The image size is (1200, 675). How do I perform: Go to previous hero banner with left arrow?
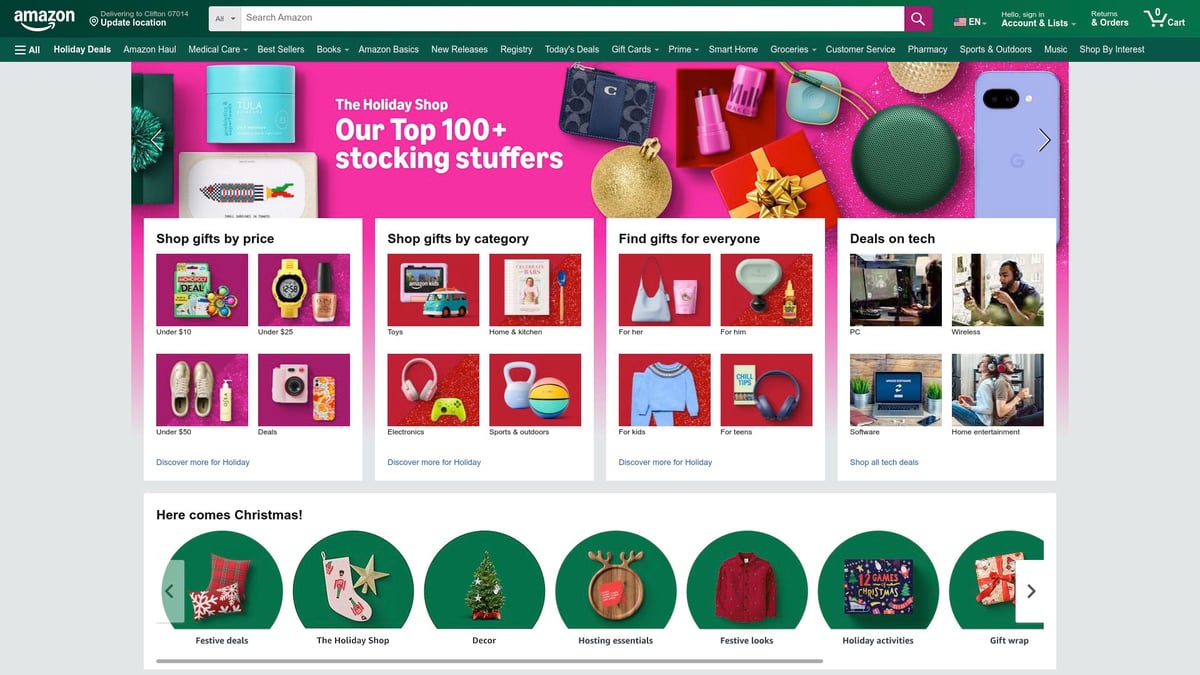tap(156, 140)
